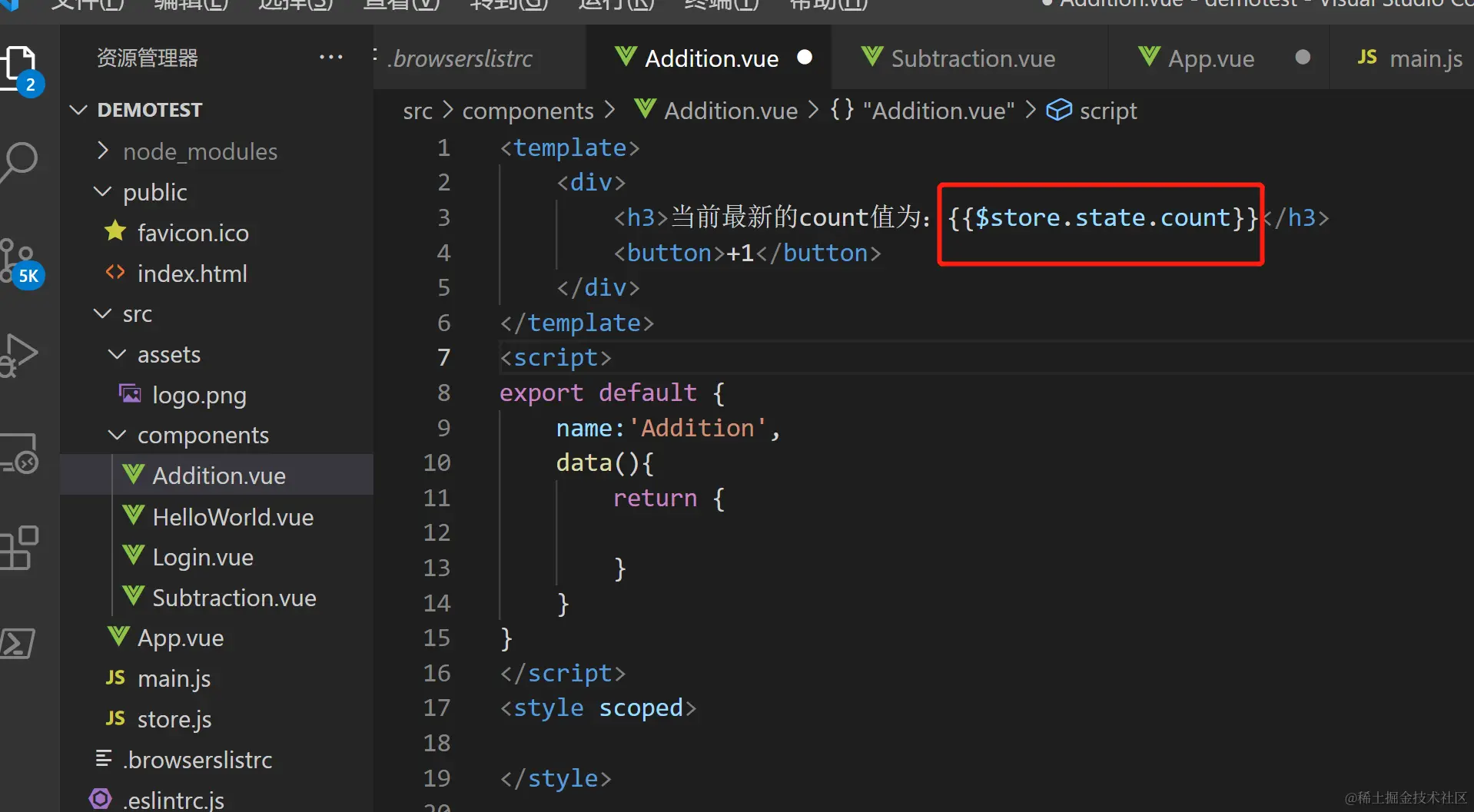Click the JS icon beside store.js
Viewport: 1474px width, 812px height.
(115, 718)
